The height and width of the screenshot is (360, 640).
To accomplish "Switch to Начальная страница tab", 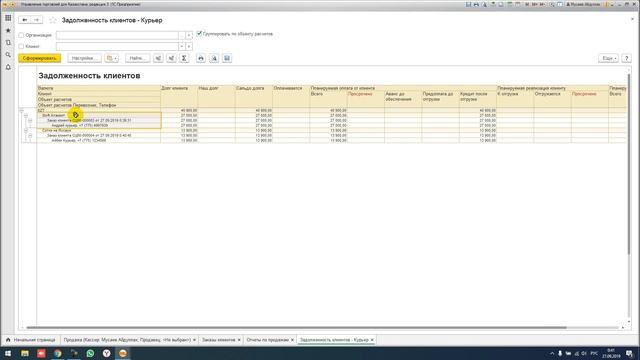I will click(31, 340).
